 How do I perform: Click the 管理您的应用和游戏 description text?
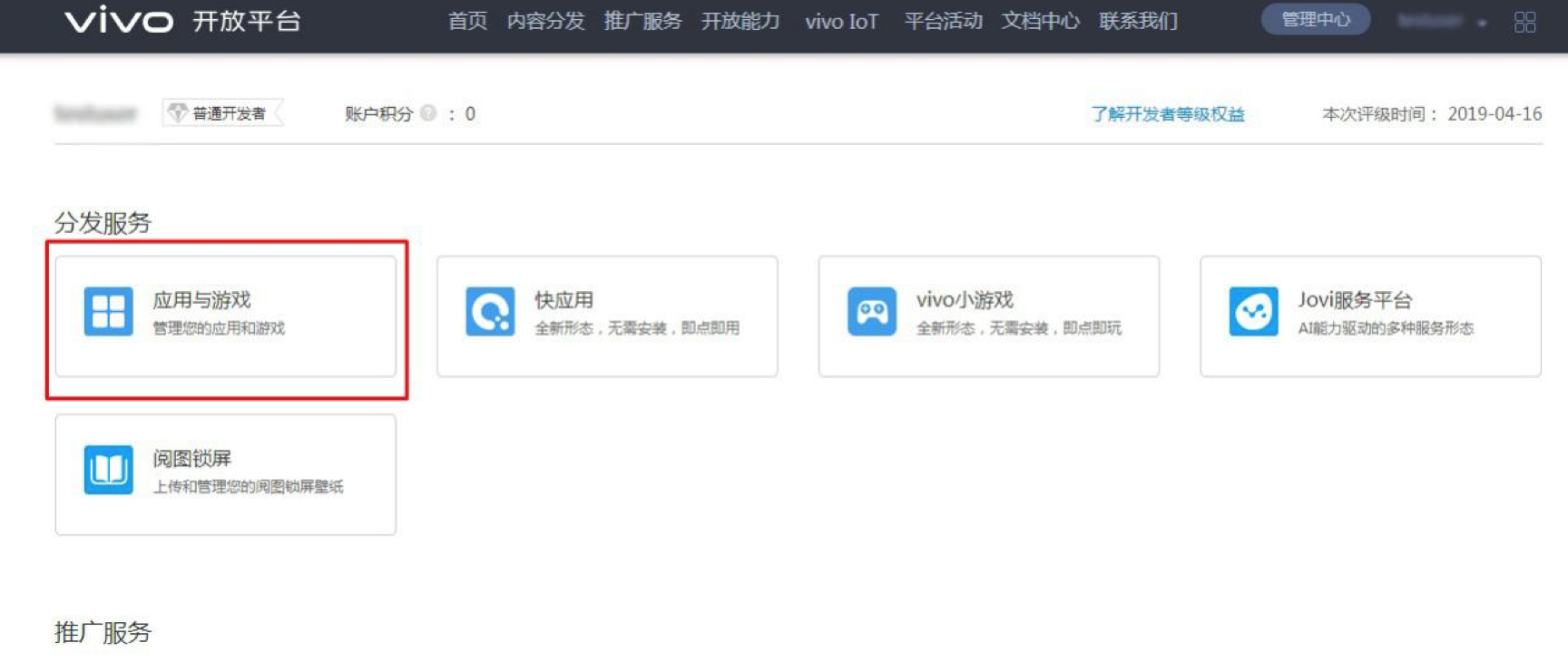tap(219, 328)
